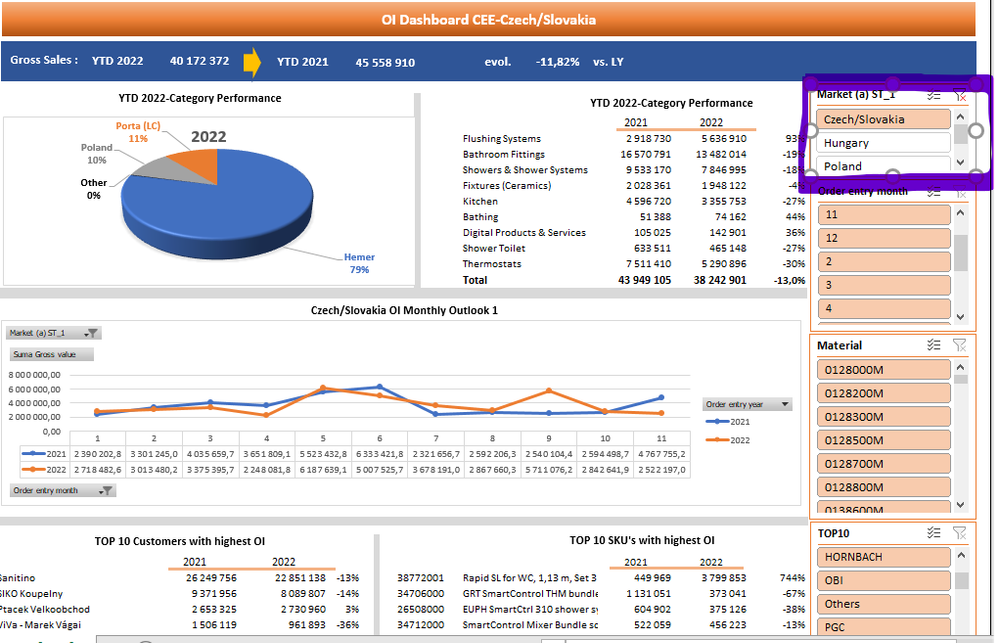Click the 2021 blue legend marker
The height and width of the screenshot is (643, 999).
coord(717,422)
